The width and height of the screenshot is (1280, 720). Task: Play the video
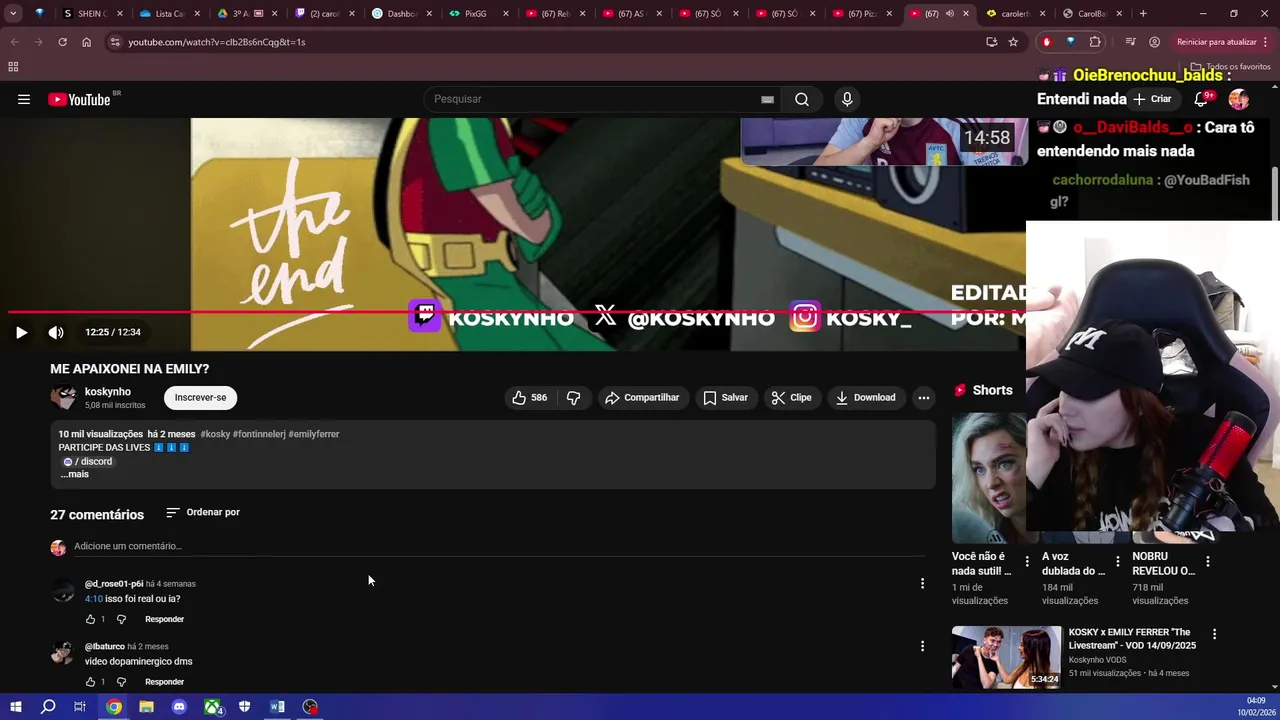pyautogui.click(x=21, y=332)
